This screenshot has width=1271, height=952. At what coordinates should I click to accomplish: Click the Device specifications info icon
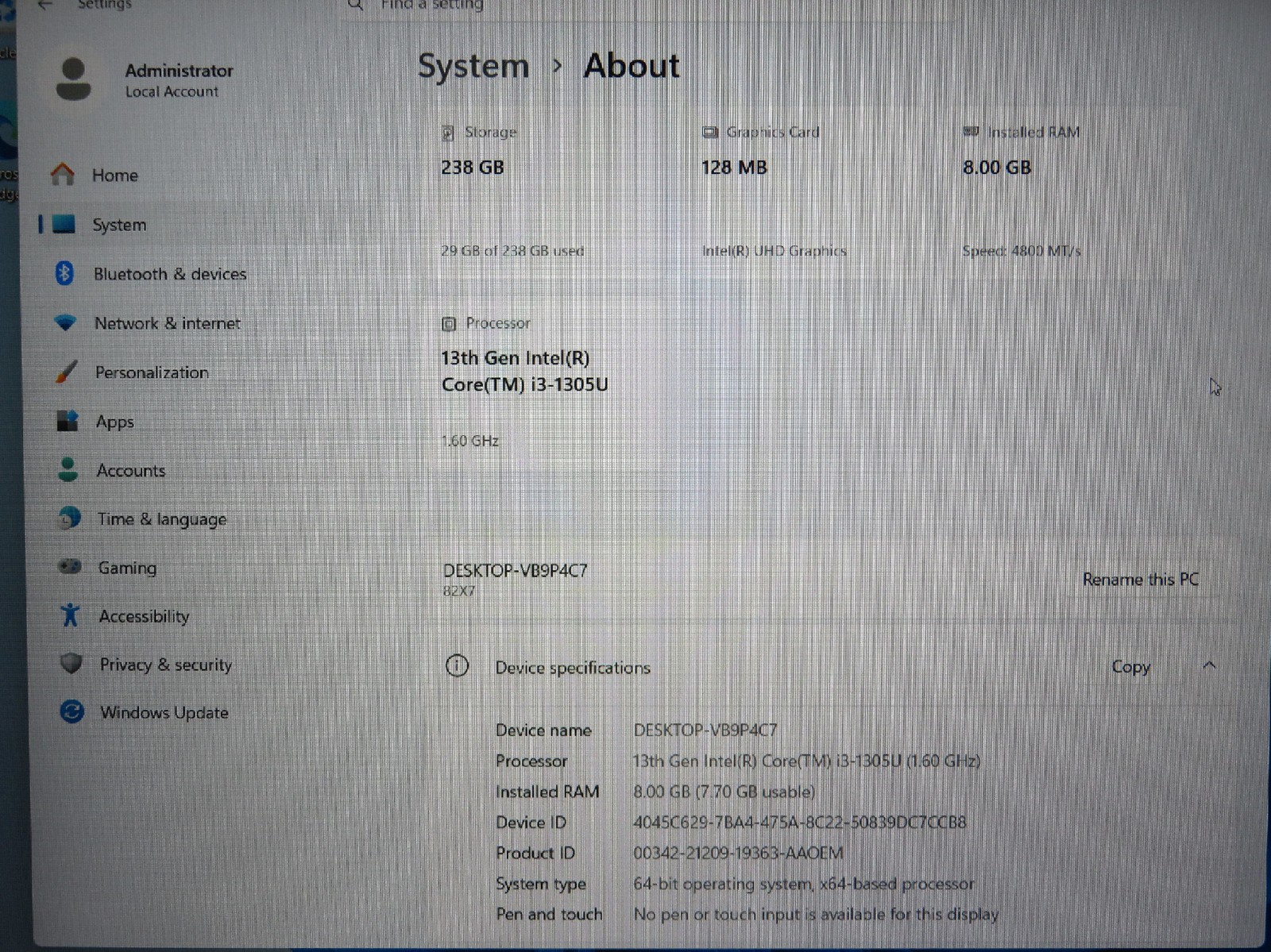[457, 665]
